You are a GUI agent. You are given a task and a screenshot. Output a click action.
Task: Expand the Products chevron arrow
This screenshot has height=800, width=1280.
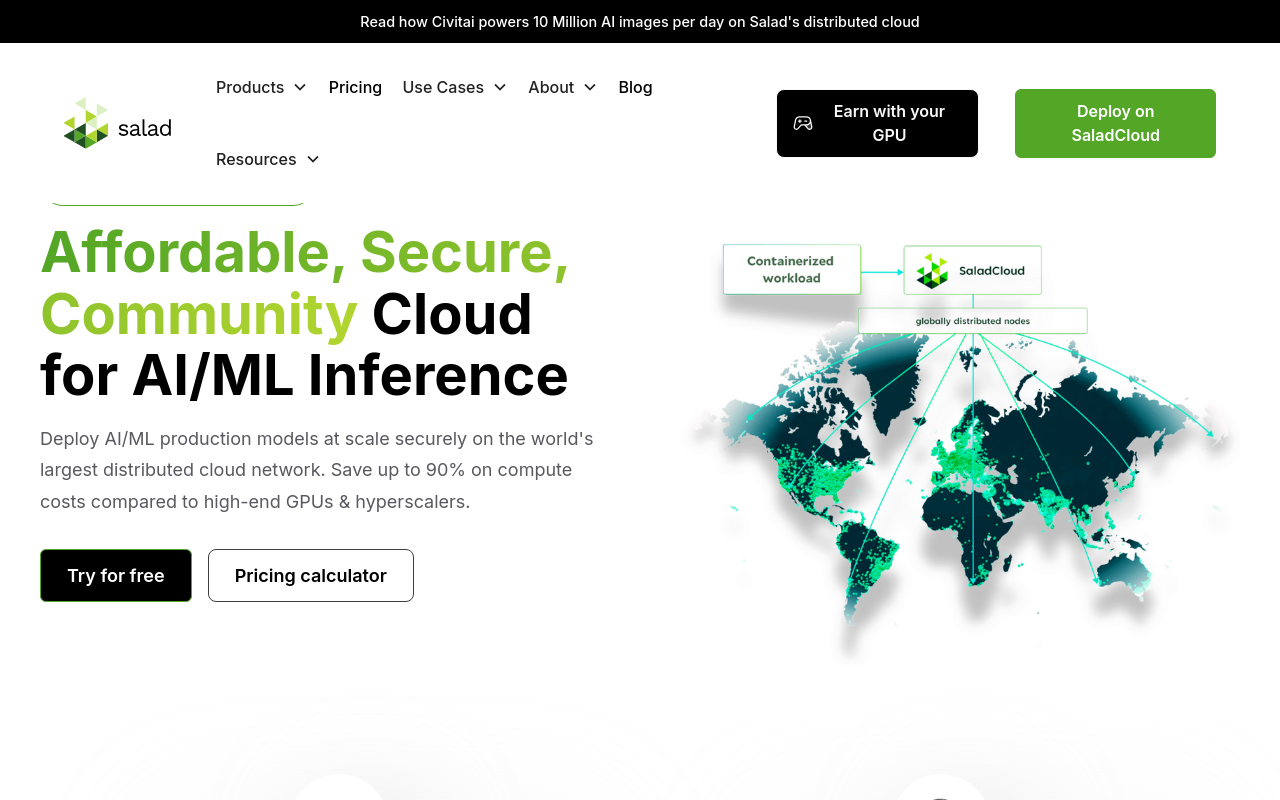point(300,87)
